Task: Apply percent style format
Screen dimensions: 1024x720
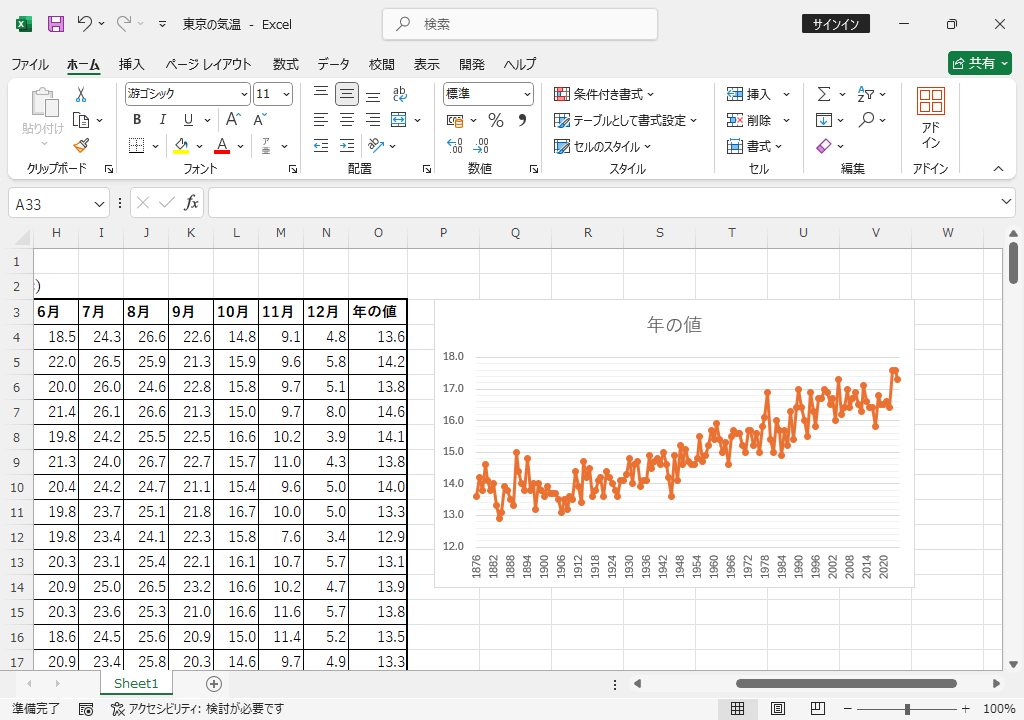Action: click(496, 120)
